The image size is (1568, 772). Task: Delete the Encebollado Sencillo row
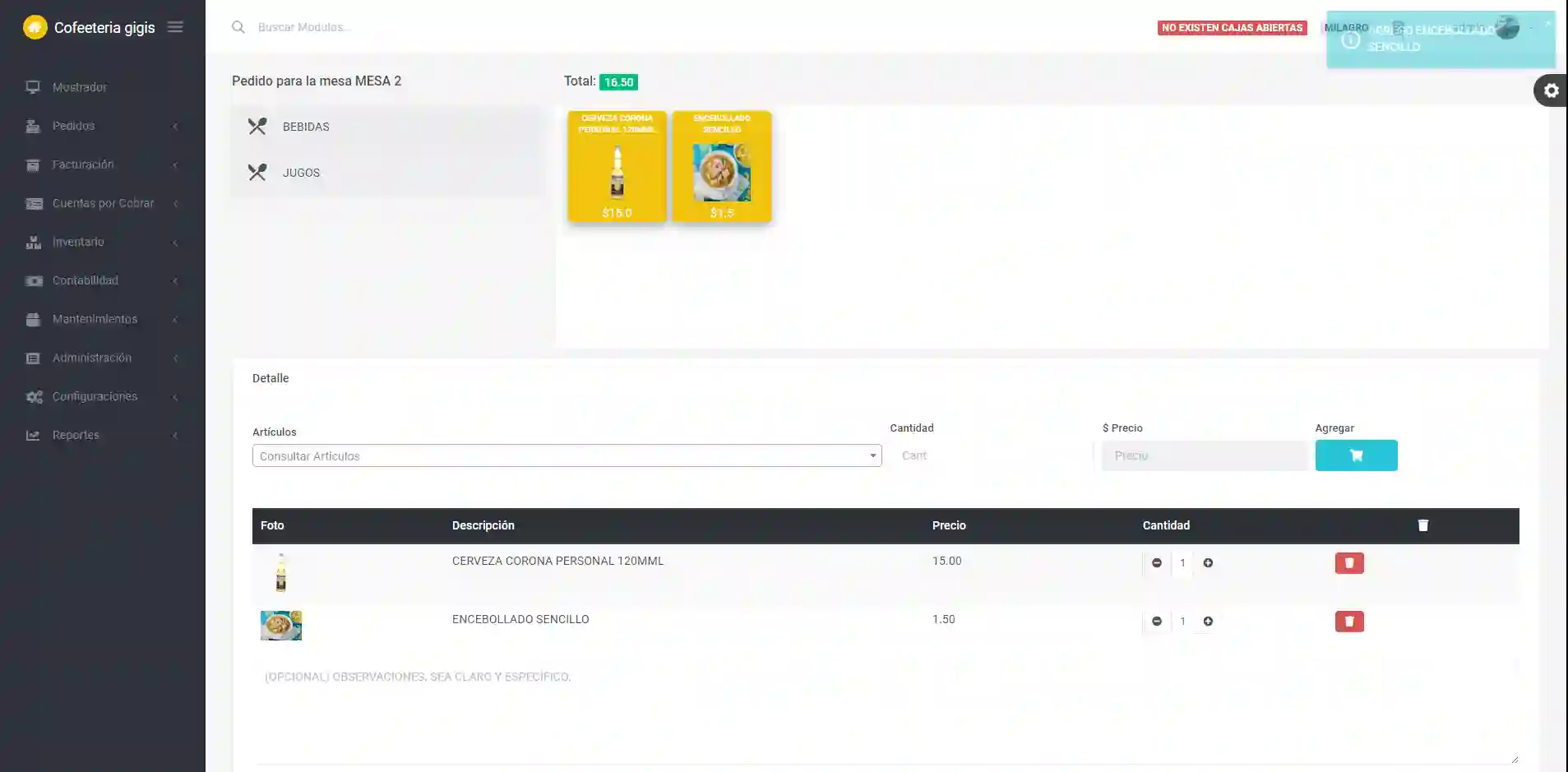[1348, 622]
